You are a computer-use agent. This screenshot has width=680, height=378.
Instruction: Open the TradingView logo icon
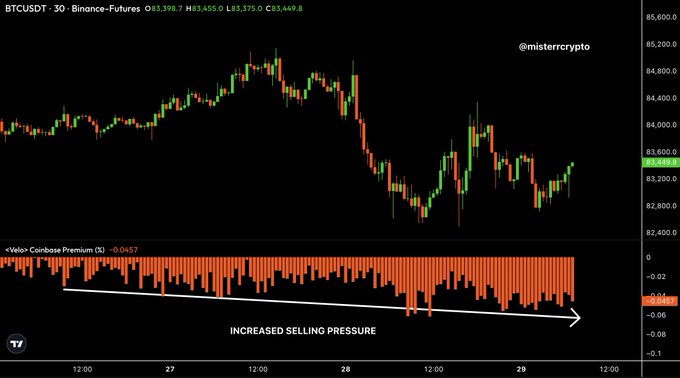click(x=16, y=344)
